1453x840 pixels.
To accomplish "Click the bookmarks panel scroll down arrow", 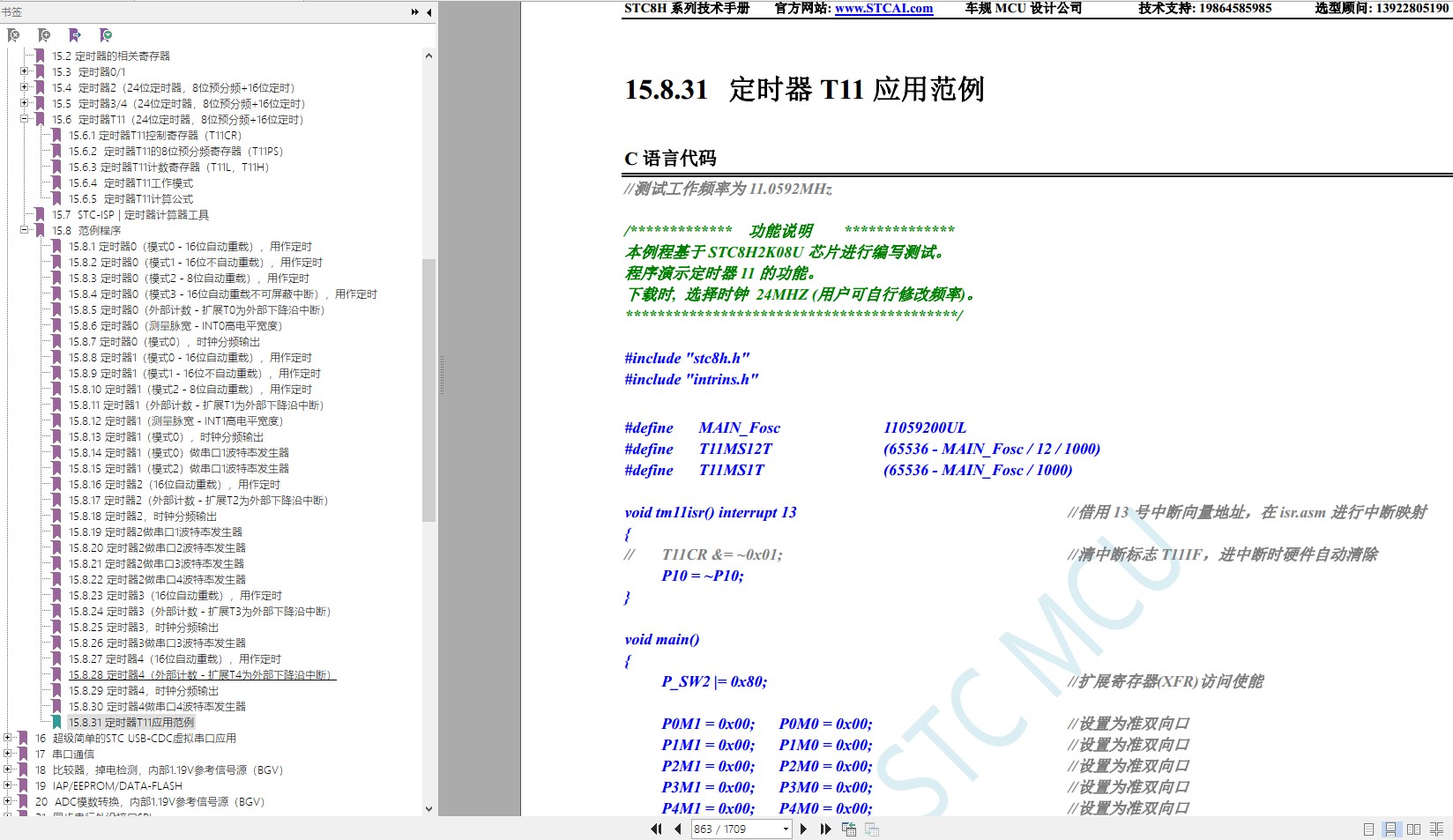I will coord(428,808).
